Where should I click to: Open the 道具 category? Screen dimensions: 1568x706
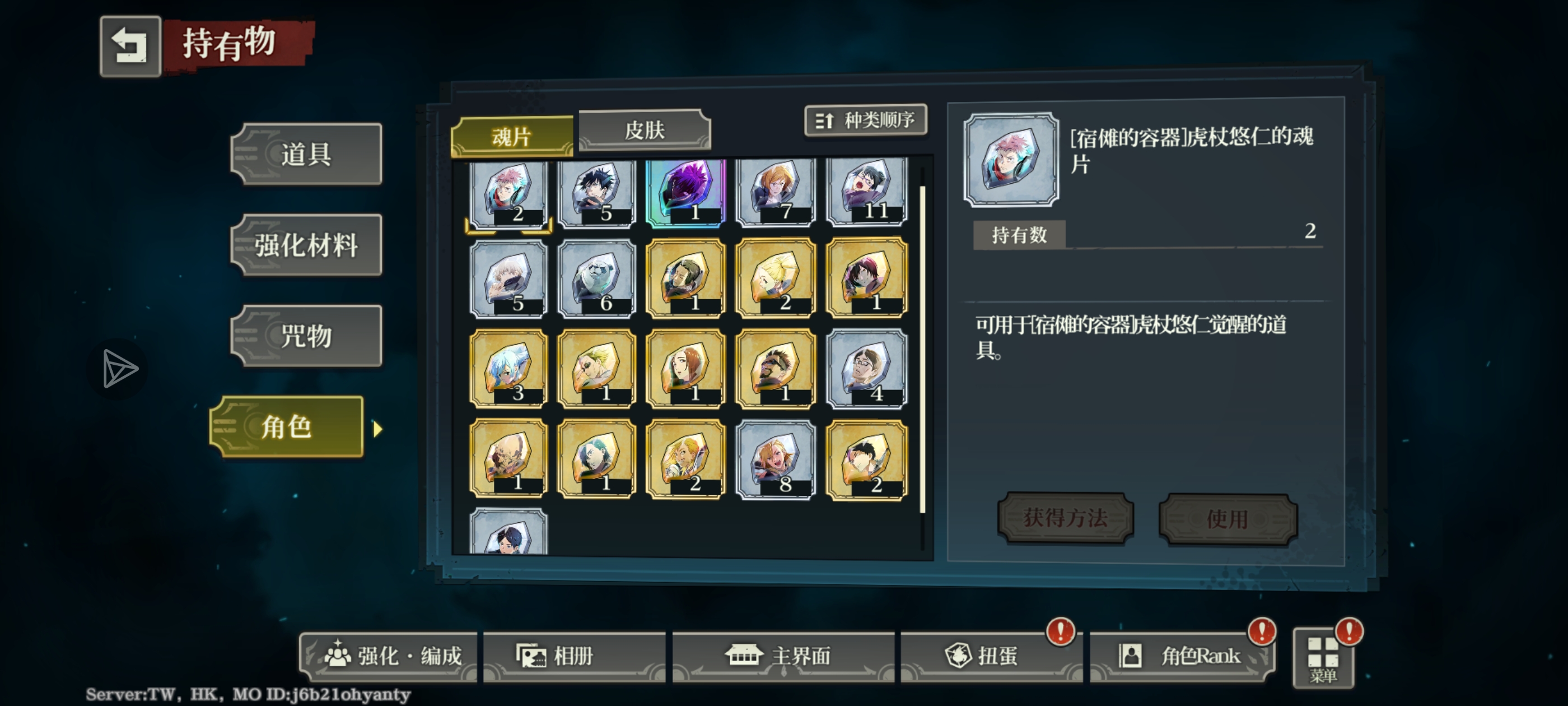(306, 154)
